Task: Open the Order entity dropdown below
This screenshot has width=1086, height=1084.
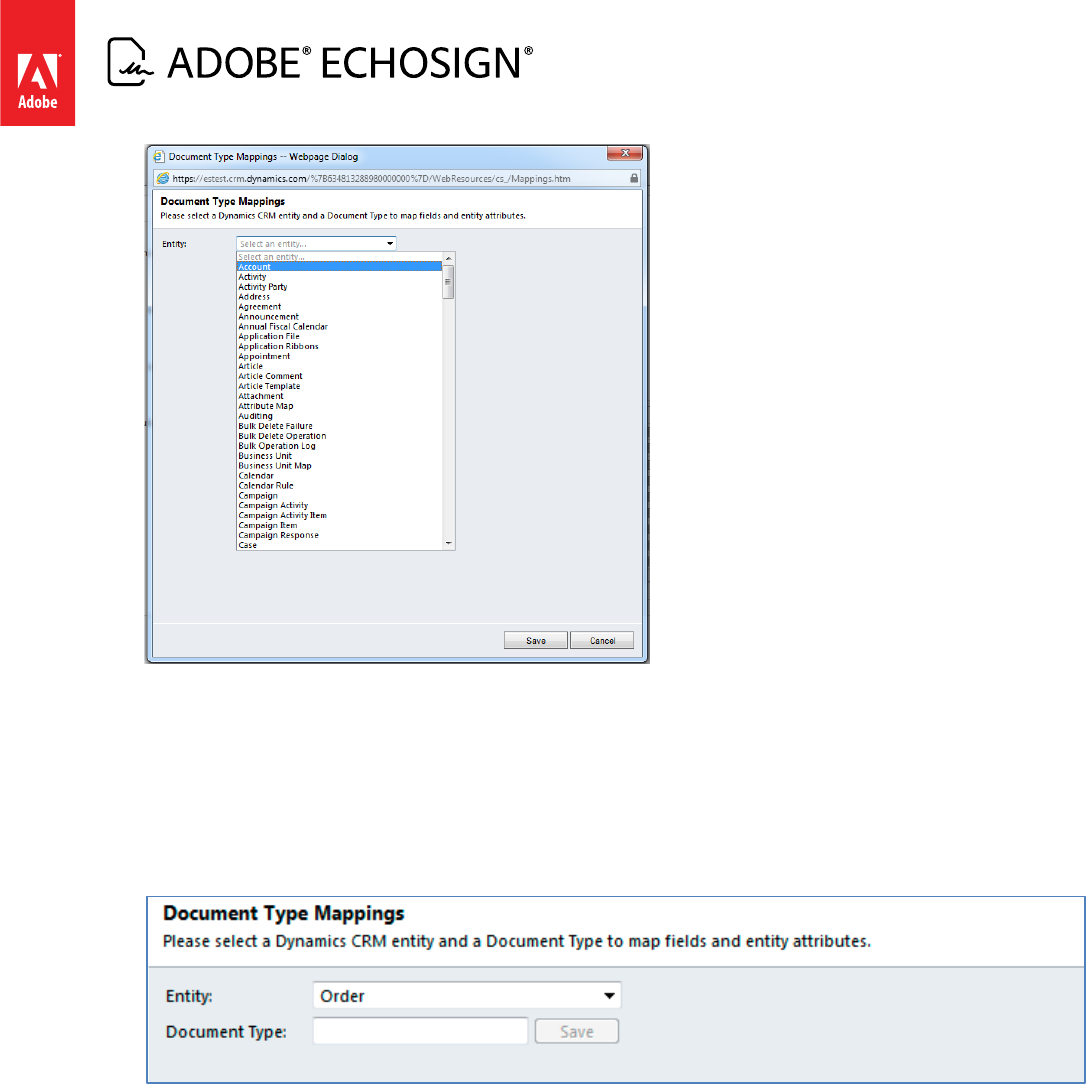Action: (467, 995)
